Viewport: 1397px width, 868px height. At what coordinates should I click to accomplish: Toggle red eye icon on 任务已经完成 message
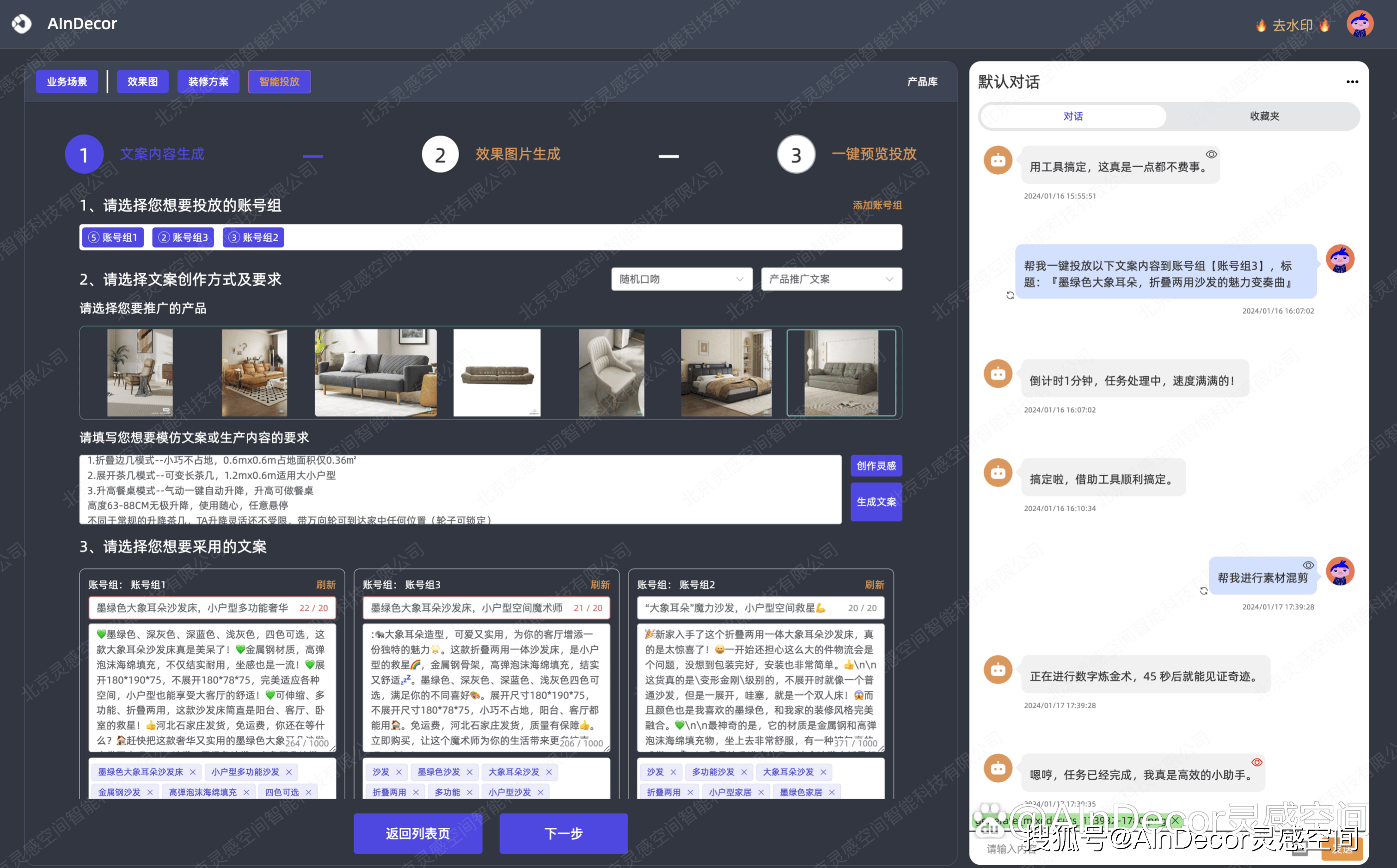point(1256,762)
